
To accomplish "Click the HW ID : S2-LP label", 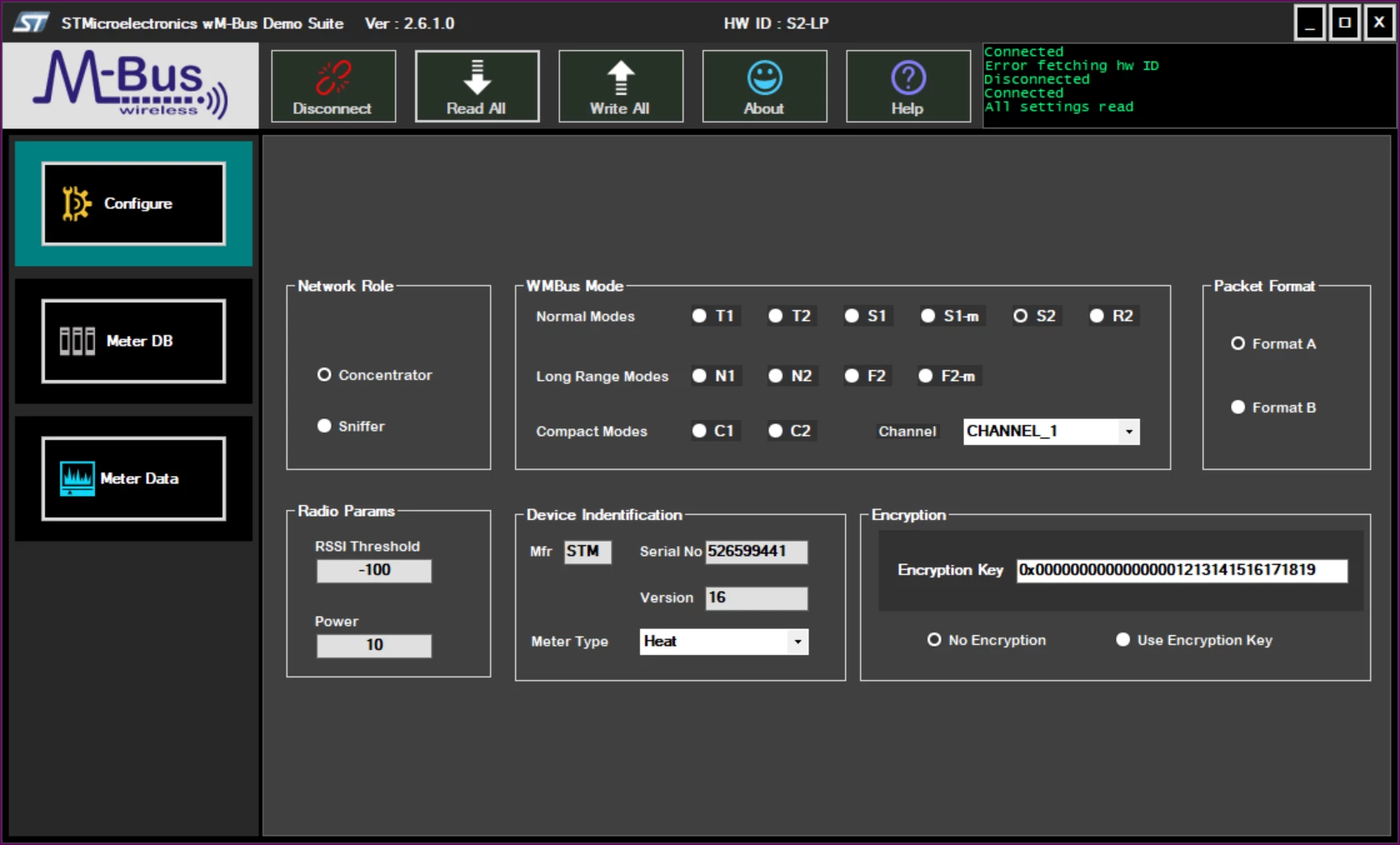I will pos(776,23).
